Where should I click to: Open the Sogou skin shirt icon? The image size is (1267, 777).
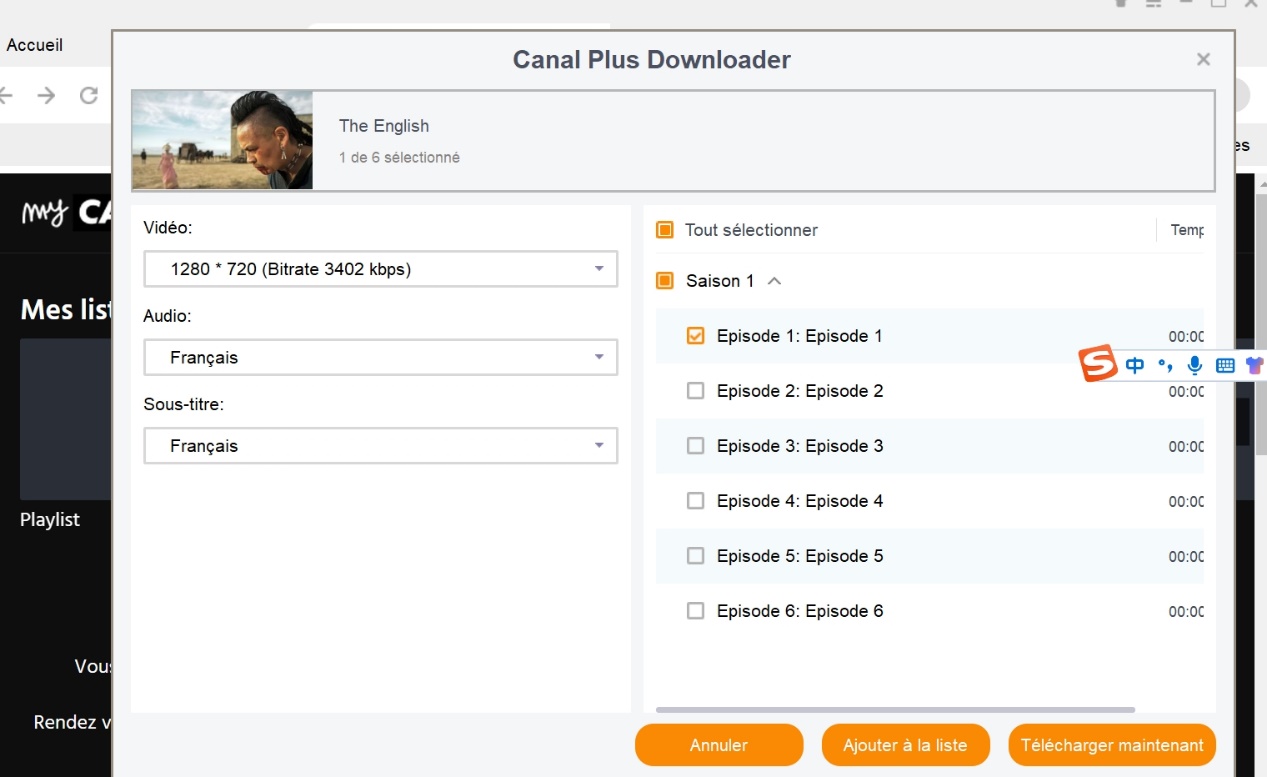(1255, 365)
